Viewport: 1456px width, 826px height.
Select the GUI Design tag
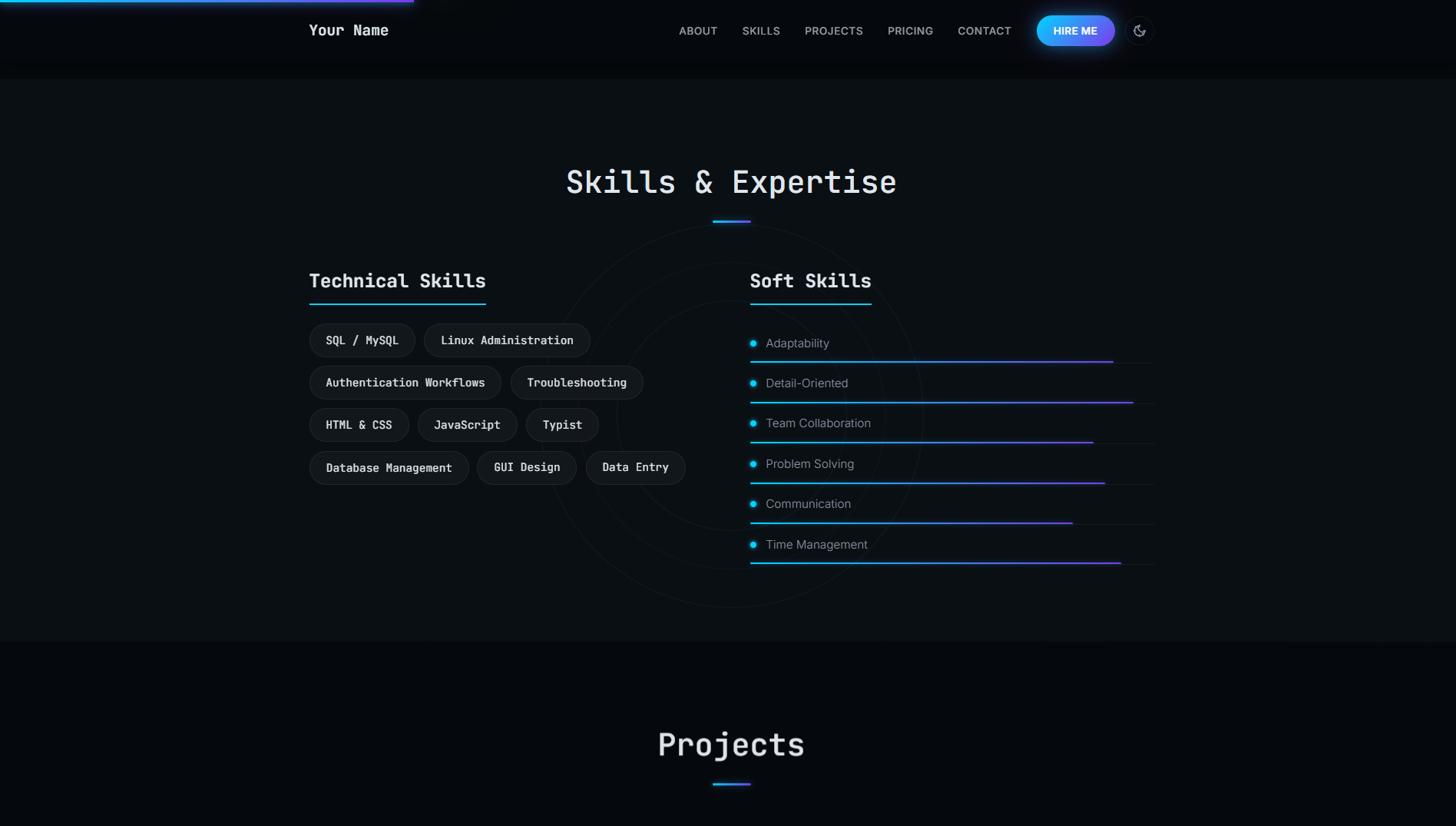coord(527,468)
